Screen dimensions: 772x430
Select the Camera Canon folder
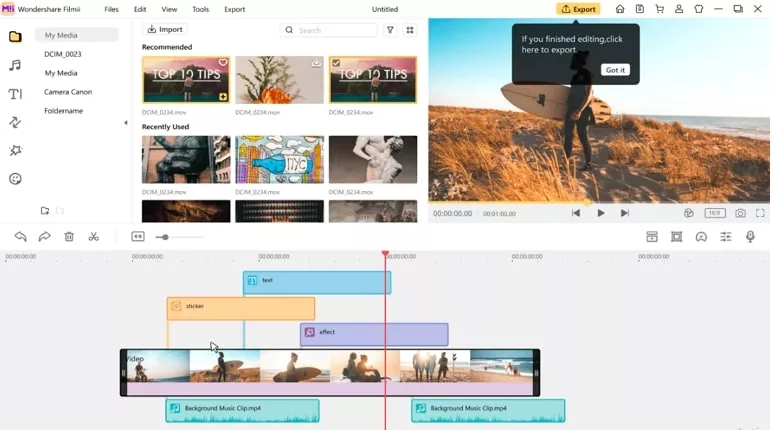(68, 92)
